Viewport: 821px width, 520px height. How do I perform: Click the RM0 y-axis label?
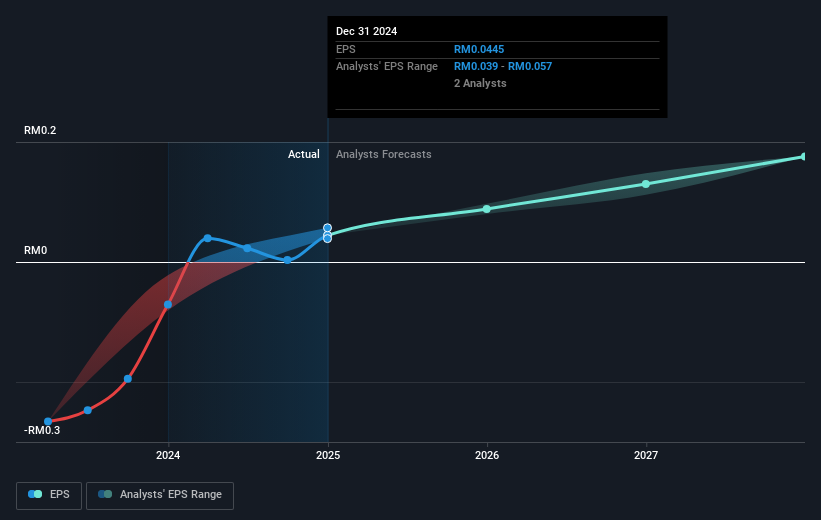(x=36, y=250)
